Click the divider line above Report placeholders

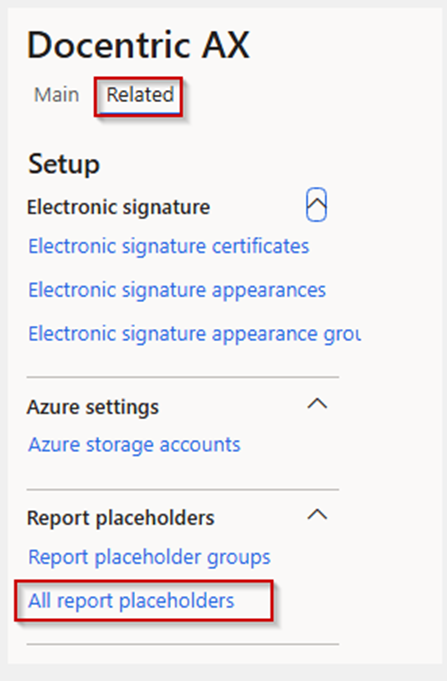(x=183, y=489)
